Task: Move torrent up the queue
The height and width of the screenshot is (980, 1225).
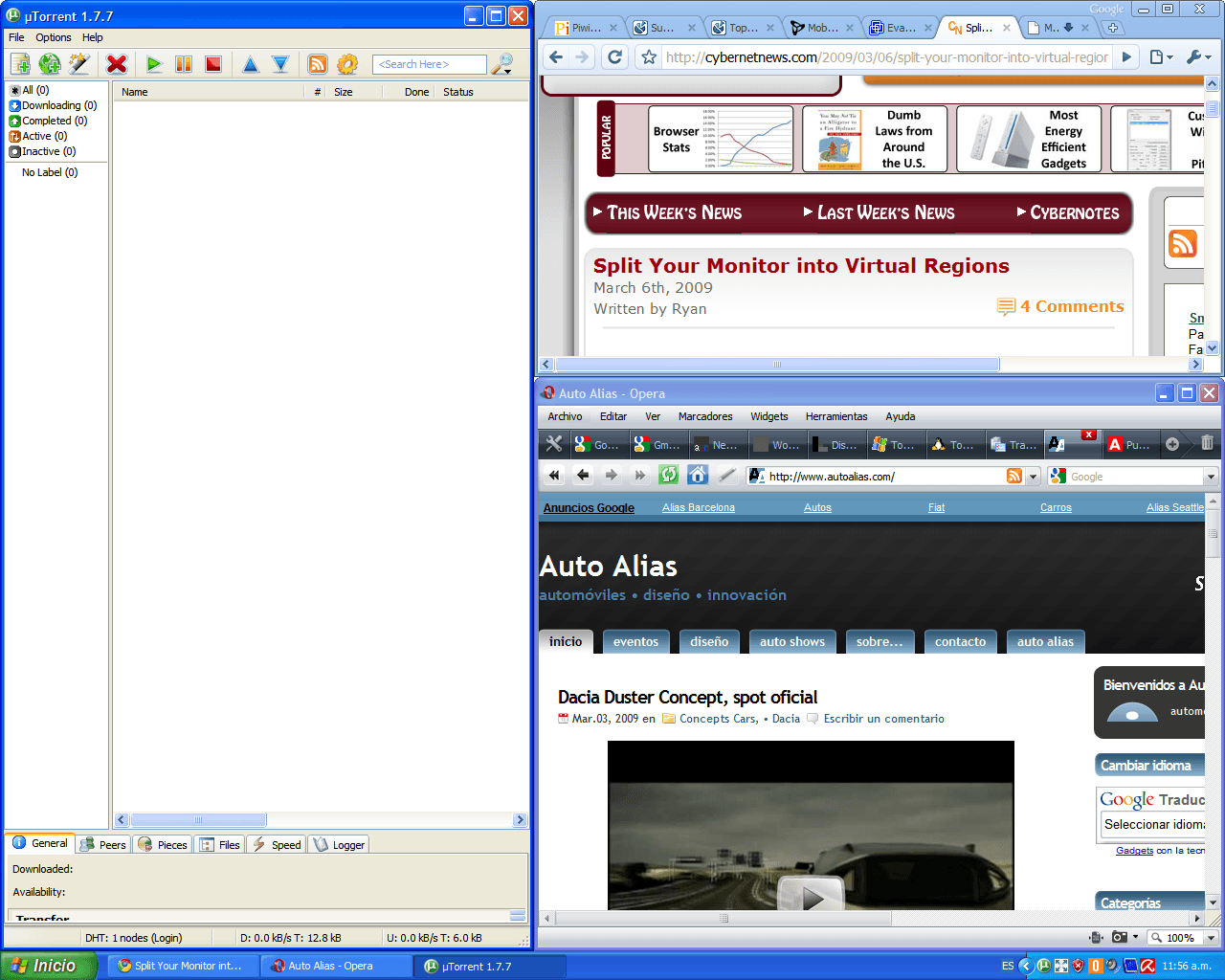Action: coord(251,64)
